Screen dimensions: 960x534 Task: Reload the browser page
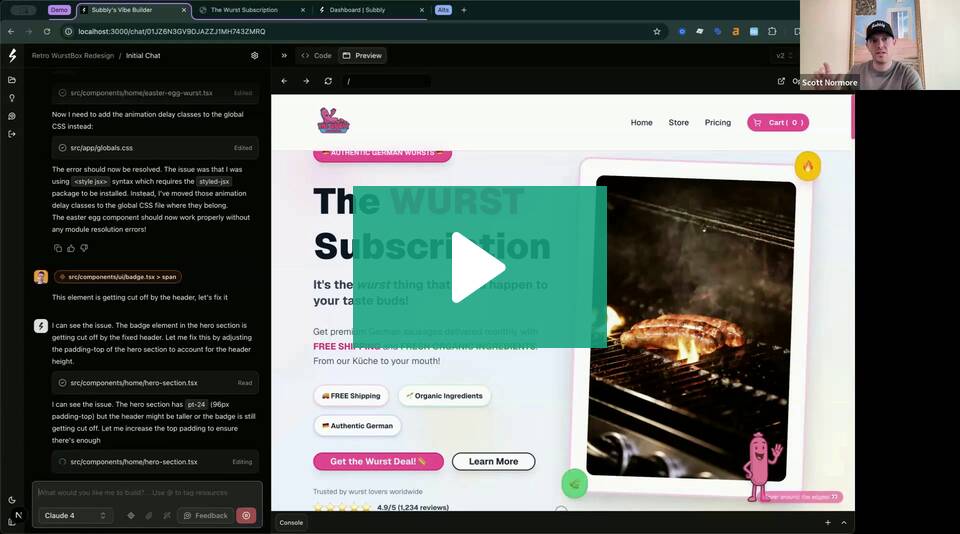coord(47,31)
